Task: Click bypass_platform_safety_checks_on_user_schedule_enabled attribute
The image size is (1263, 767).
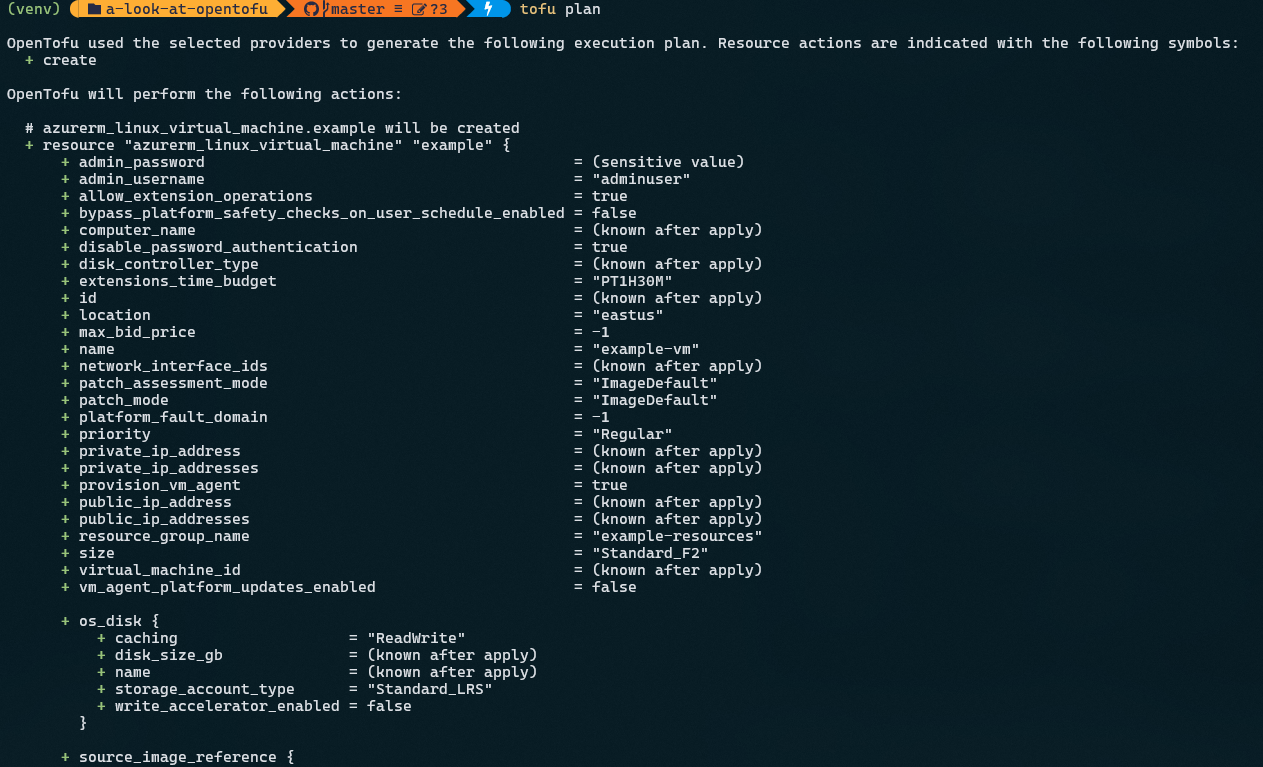Action: click(x=322, y=213)
